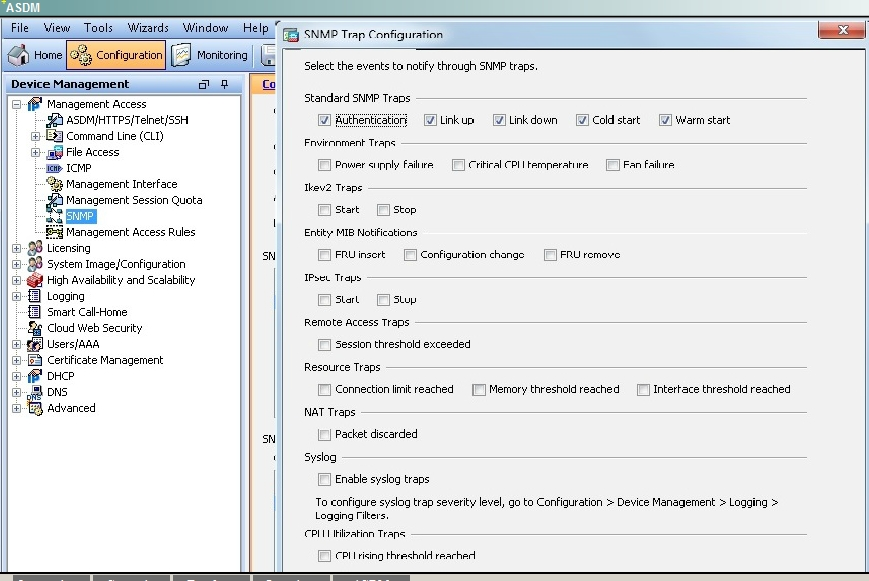Open the View menu
This screenshot has width=869, height=581.
pyautogui.click(x=57, y=28)
